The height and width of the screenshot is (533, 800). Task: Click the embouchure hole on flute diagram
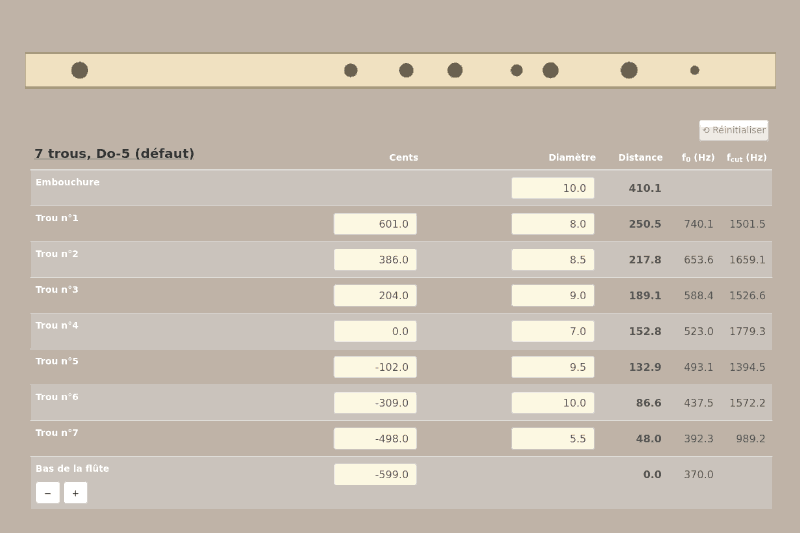pos(80,70)
